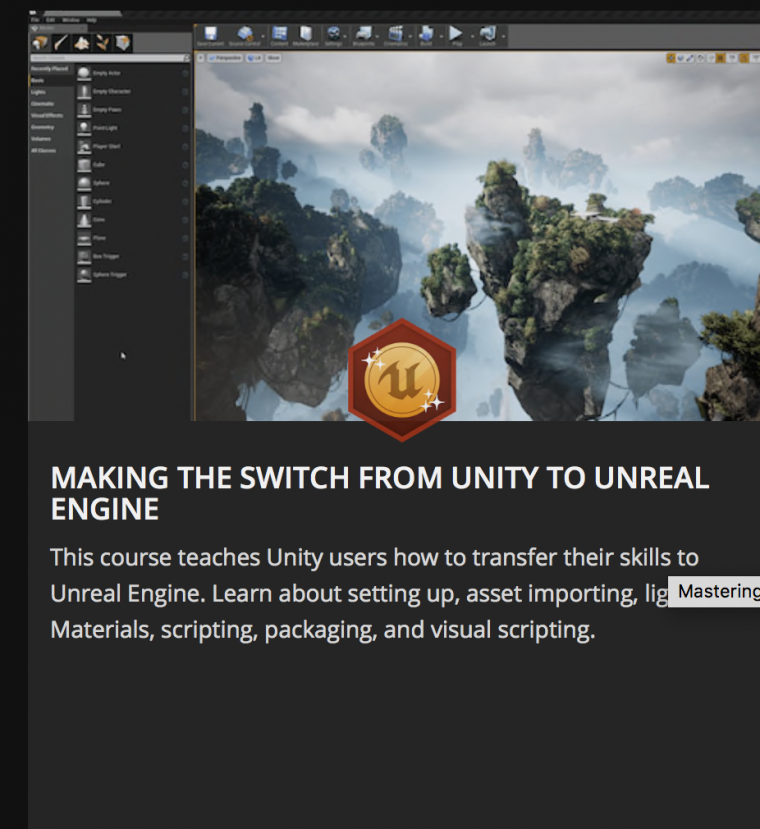Open the Making the Switch course title
This screenshot has height=829, width=760.
(x=379, y=493)
